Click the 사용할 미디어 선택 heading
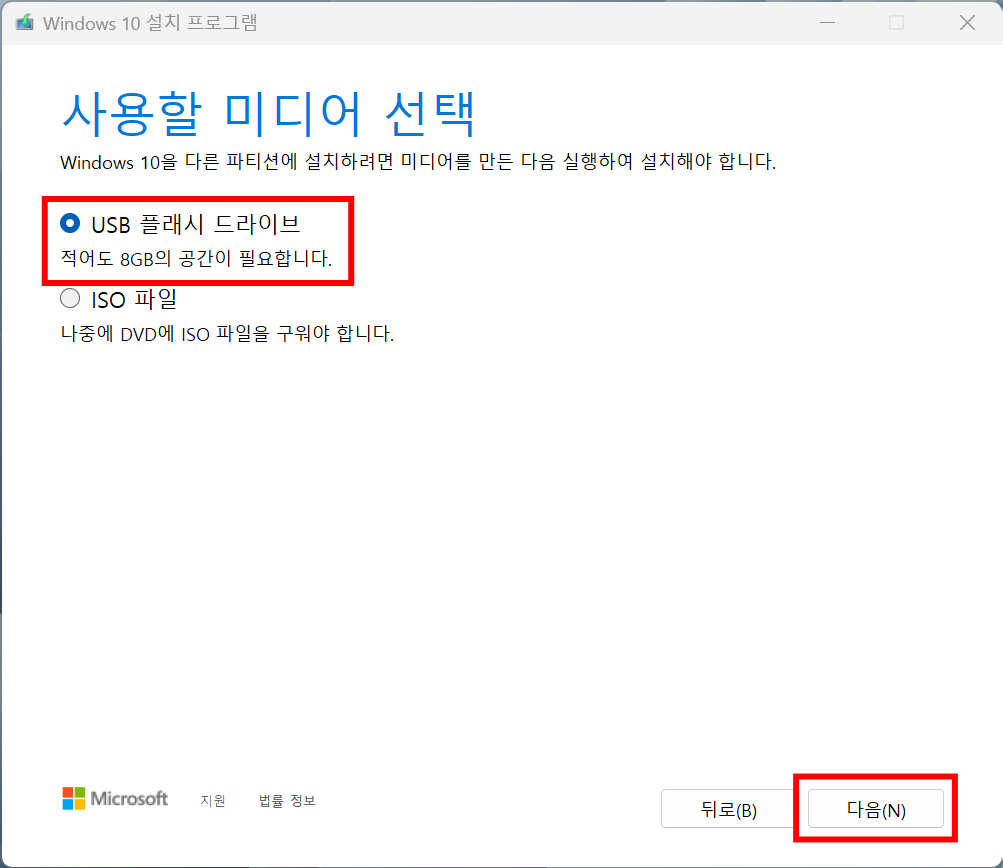The image size is (1003, 868). pos(269,113)
